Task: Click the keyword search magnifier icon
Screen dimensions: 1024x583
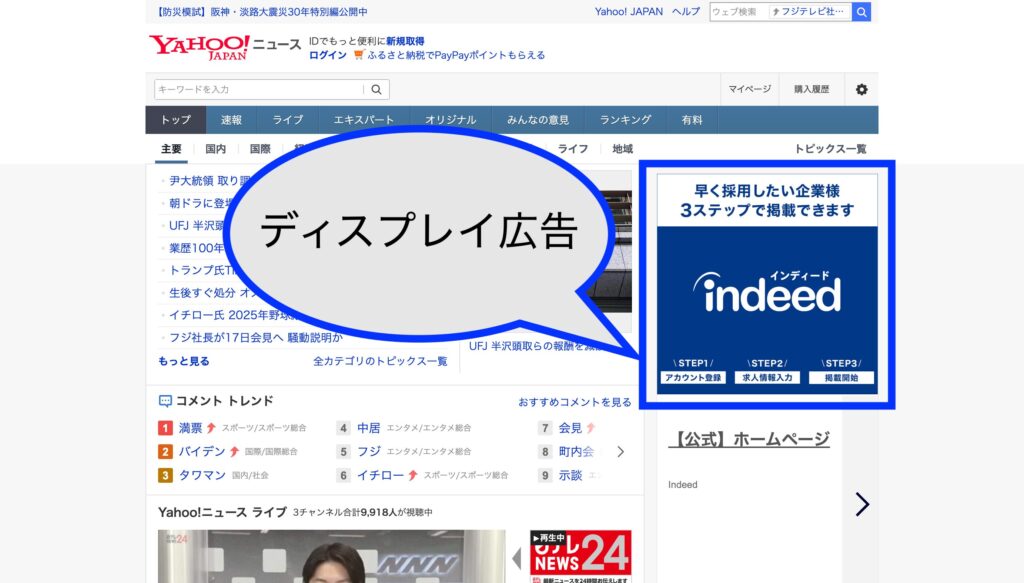Action: point(376,89)
